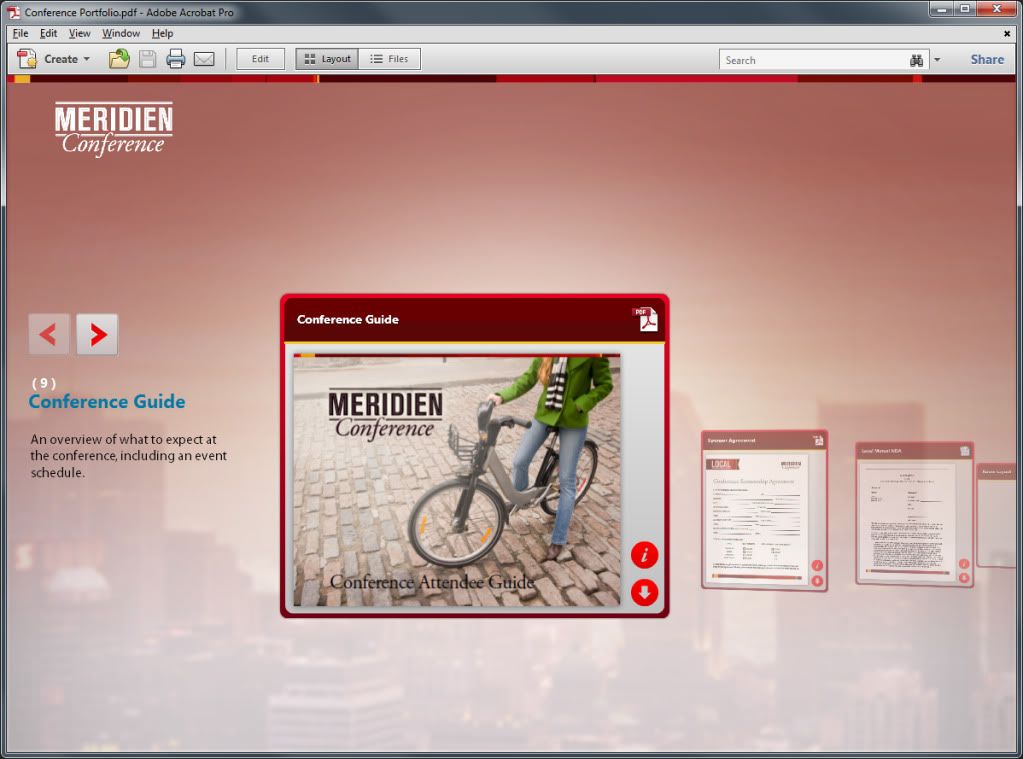The image size is (1023, 759).
Task: Click the Save disk icon
Action: pos(147,59)
